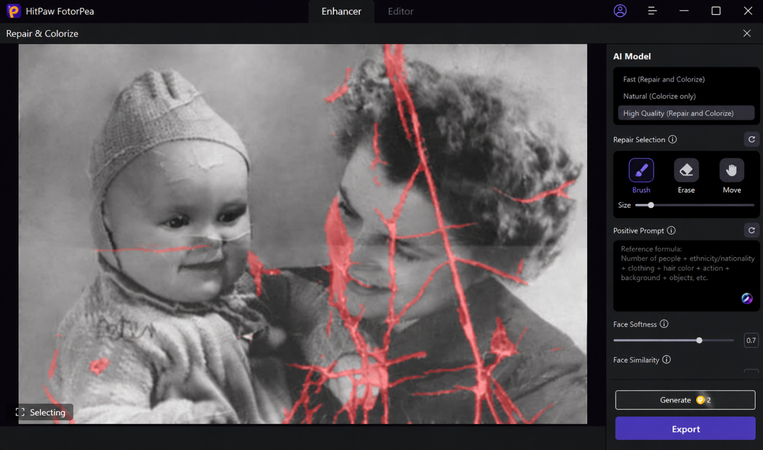Switch to the Editor tab
Screen dimensions: 763x450
(x=400, y=11)
